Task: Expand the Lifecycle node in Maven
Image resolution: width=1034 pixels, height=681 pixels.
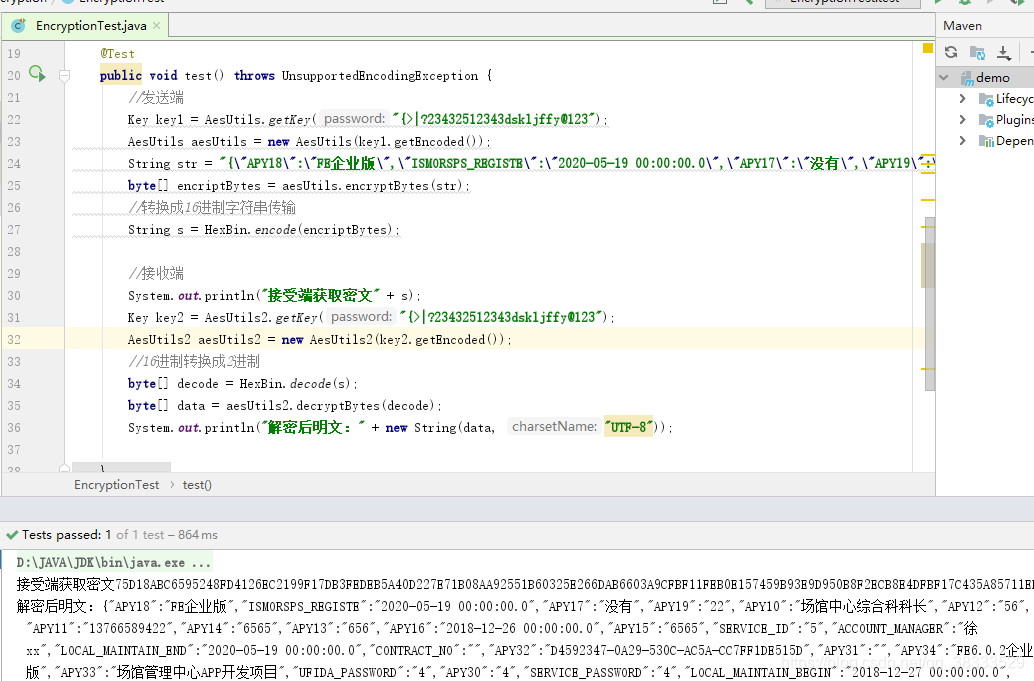Action: tap(963, 99)
